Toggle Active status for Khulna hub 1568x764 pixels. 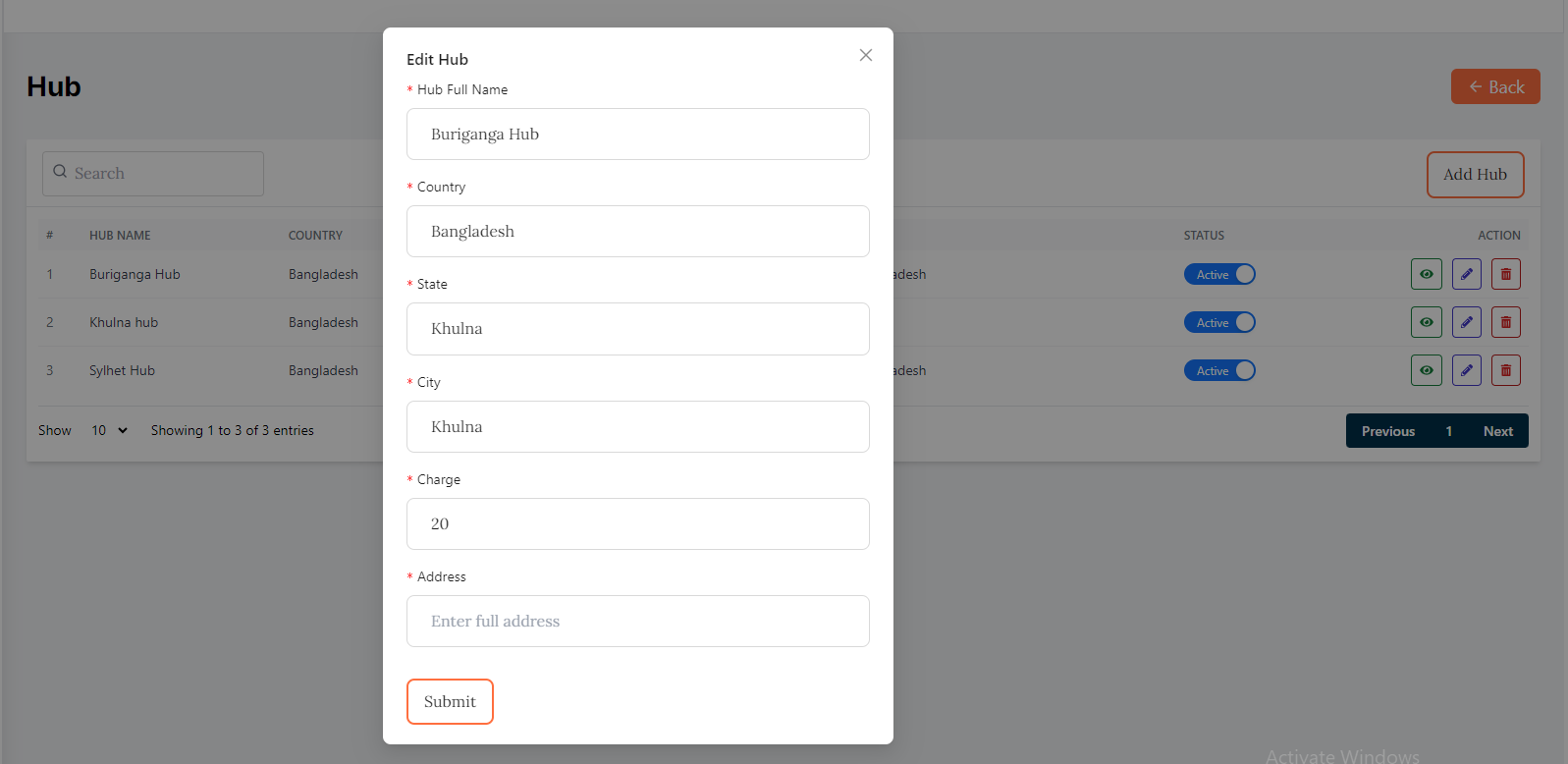tap(1218, 323)
